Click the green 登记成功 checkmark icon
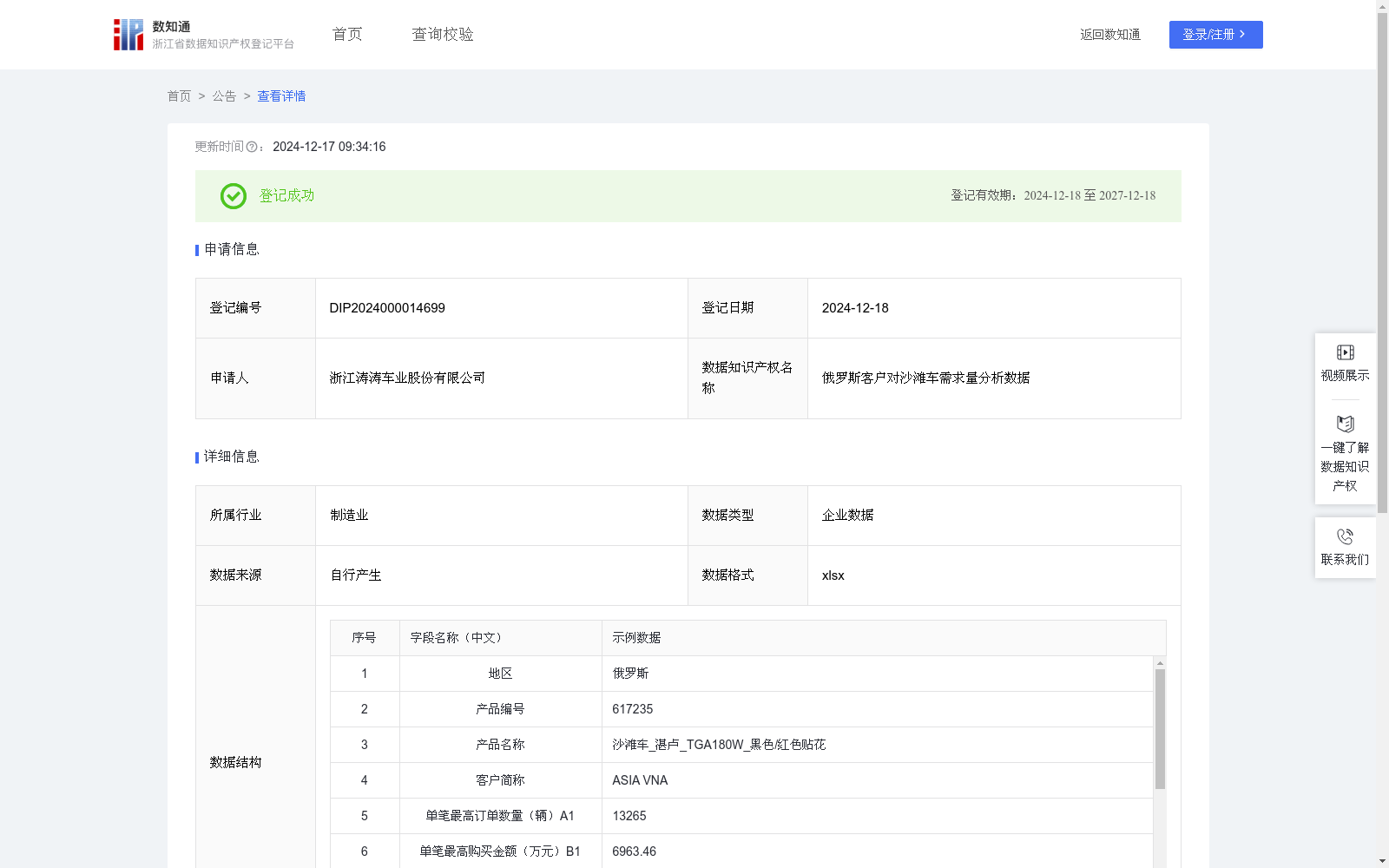The image size is (1389, 868). [x=233, y=196]
